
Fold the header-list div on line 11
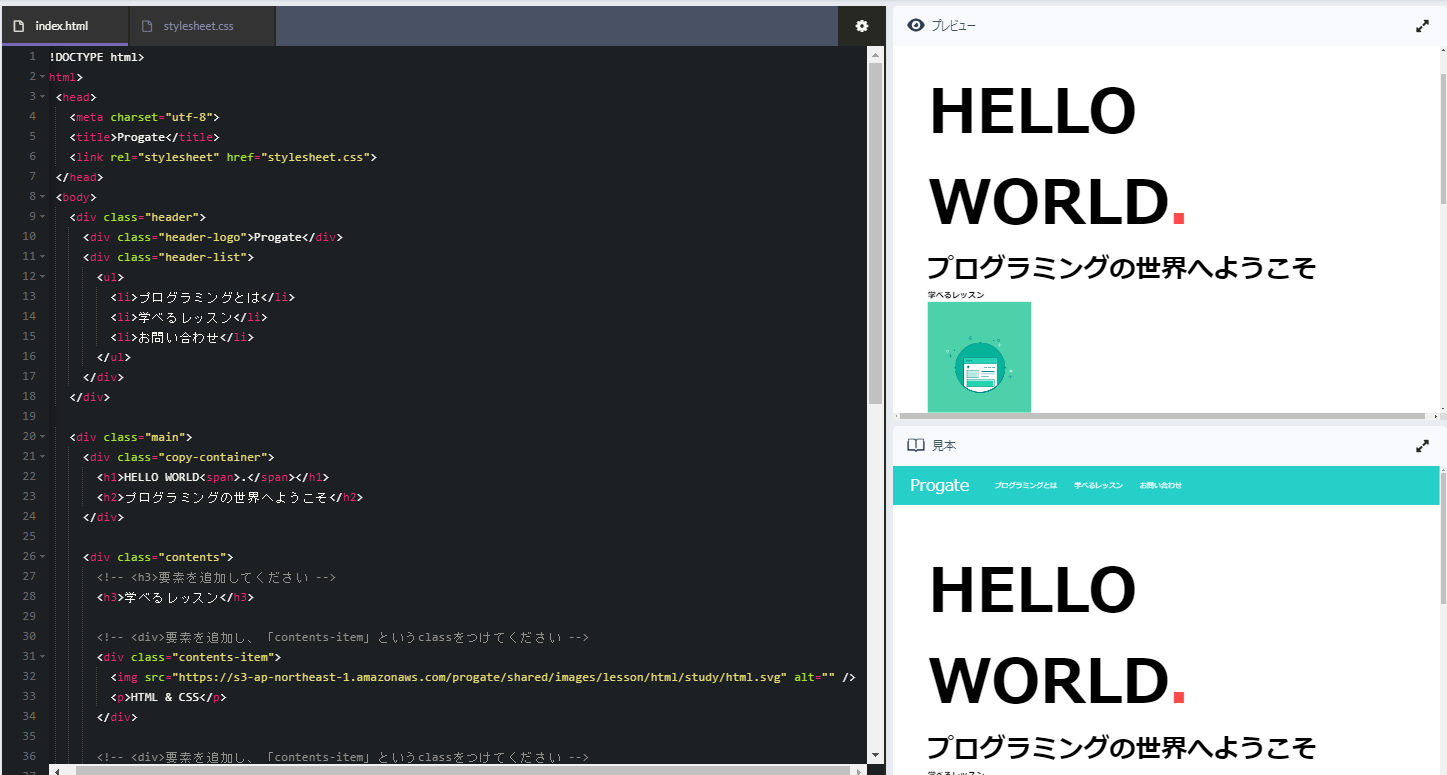click(x=42, y=257)
